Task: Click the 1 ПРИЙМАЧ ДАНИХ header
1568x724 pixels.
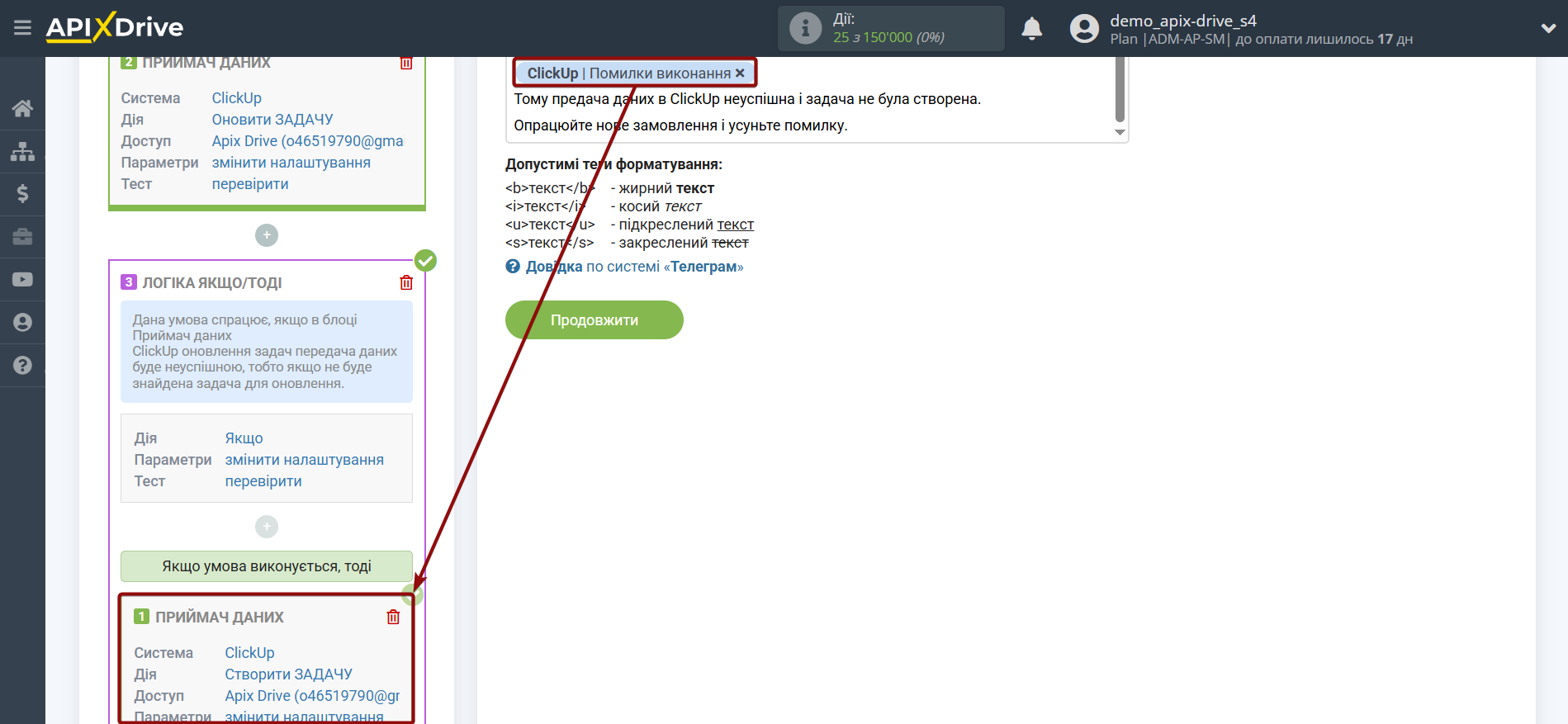Action: tap(209, 617)
